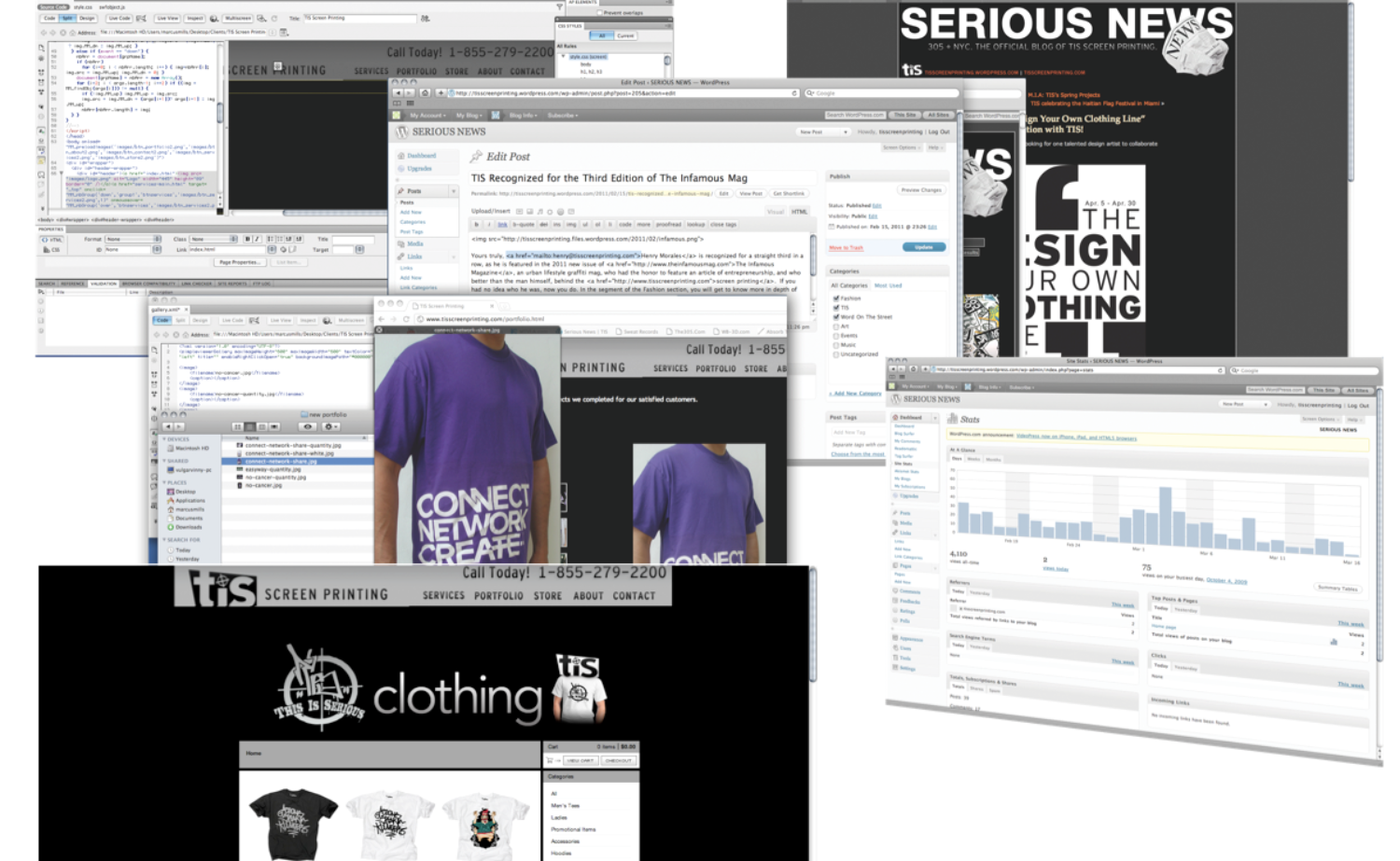The image size is (1400, 861).
Task: Collapse style.css rule tree in CSS Styles panel
Action: (x=563, y=57)
